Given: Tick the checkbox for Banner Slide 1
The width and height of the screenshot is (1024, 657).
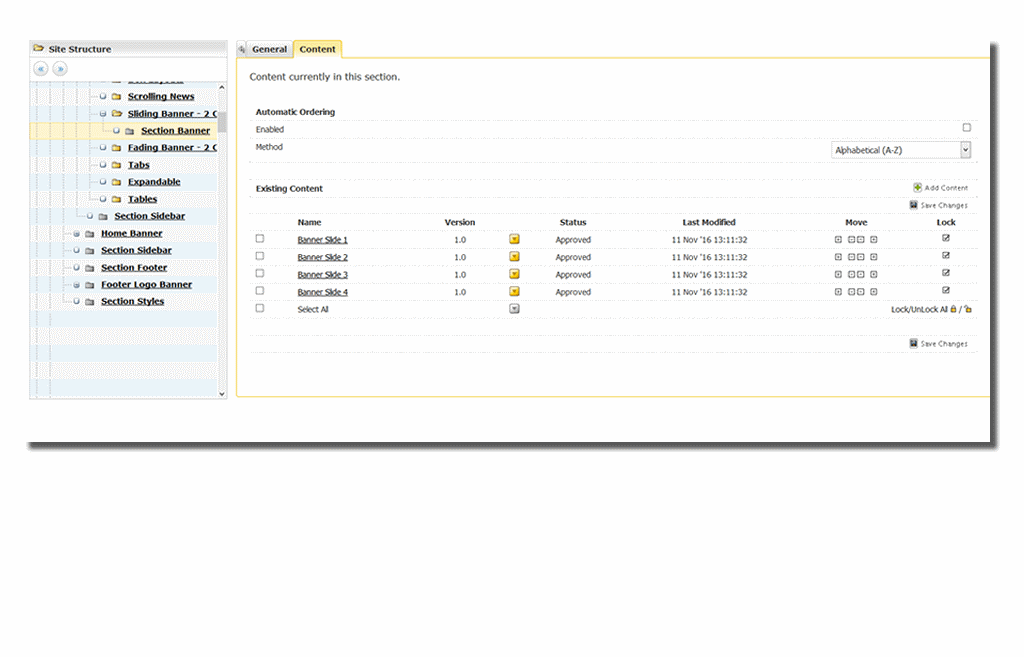Looking at the screenshot, I should click(x=260, y=239).
